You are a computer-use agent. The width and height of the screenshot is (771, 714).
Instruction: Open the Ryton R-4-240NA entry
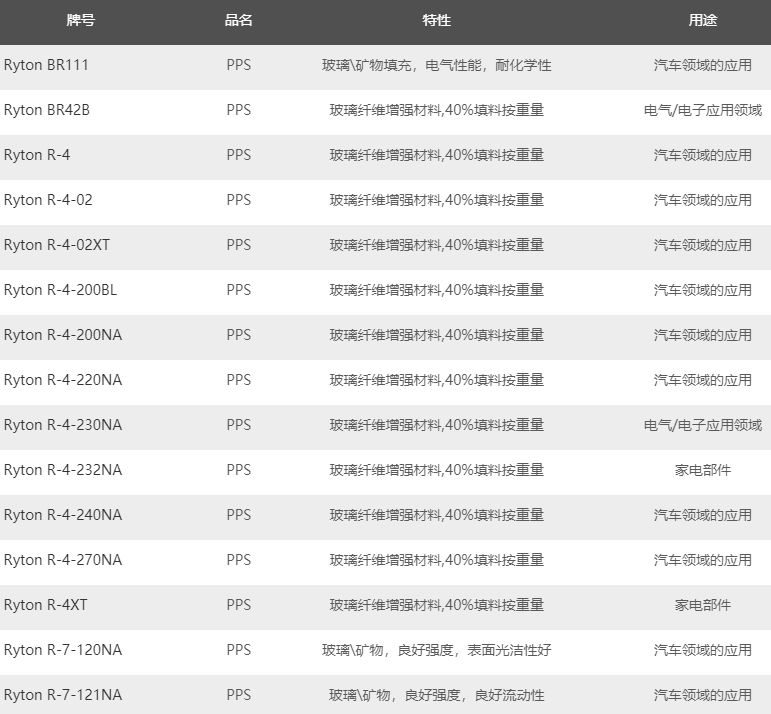[x=63, y=515]
